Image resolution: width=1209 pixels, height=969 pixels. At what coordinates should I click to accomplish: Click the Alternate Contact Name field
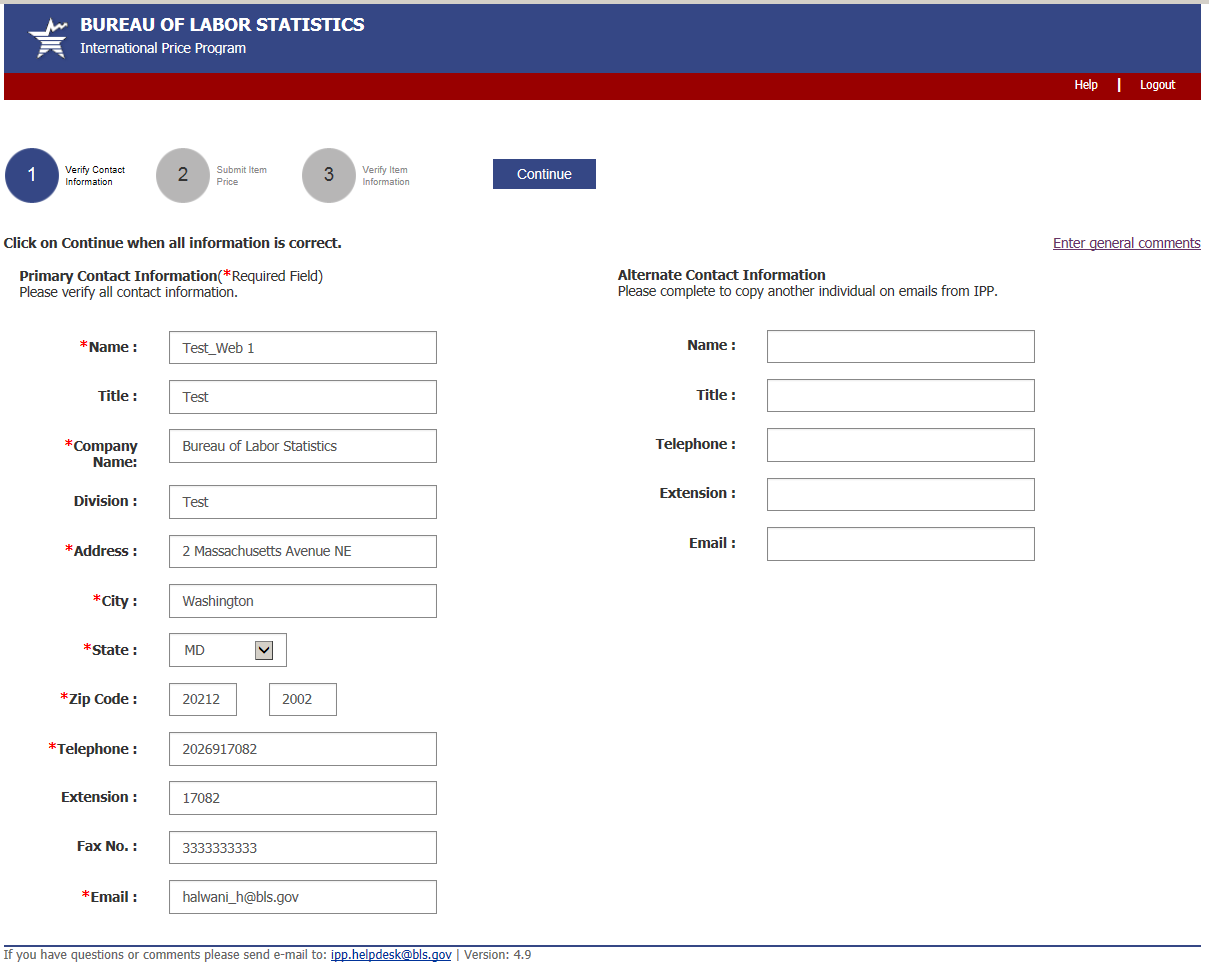click(x=901, y=346)
